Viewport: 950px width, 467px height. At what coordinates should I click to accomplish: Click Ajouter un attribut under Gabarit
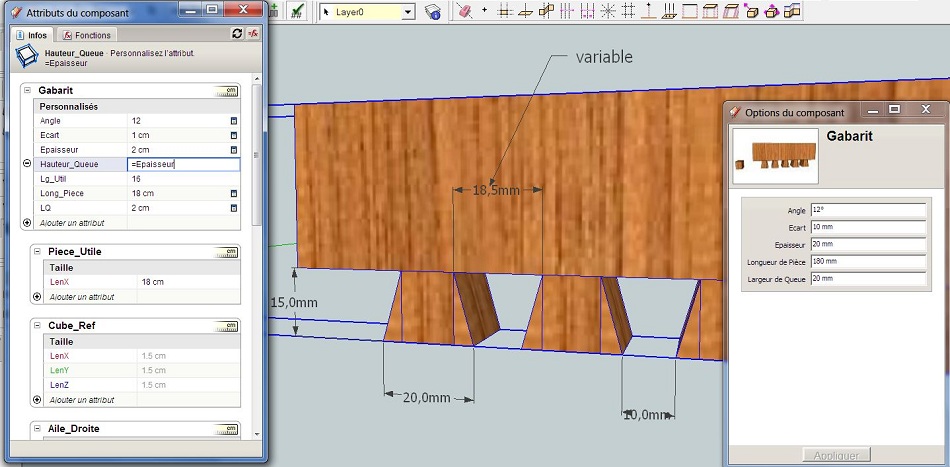[72, 223]
